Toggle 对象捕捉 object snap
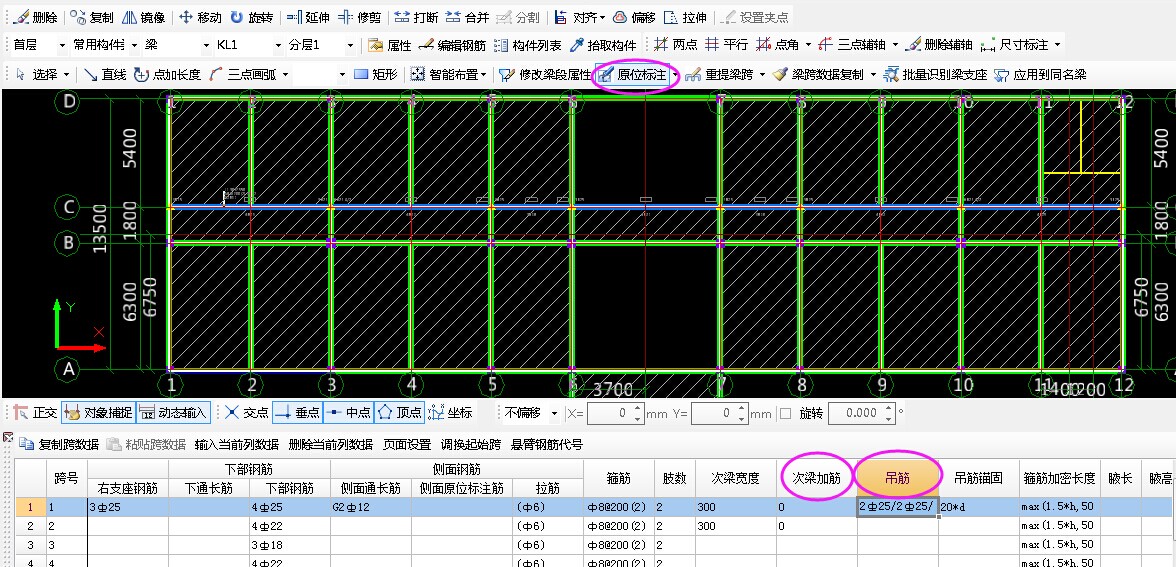1176x567 pixels. pyautogui.click(x=98, y=412)
